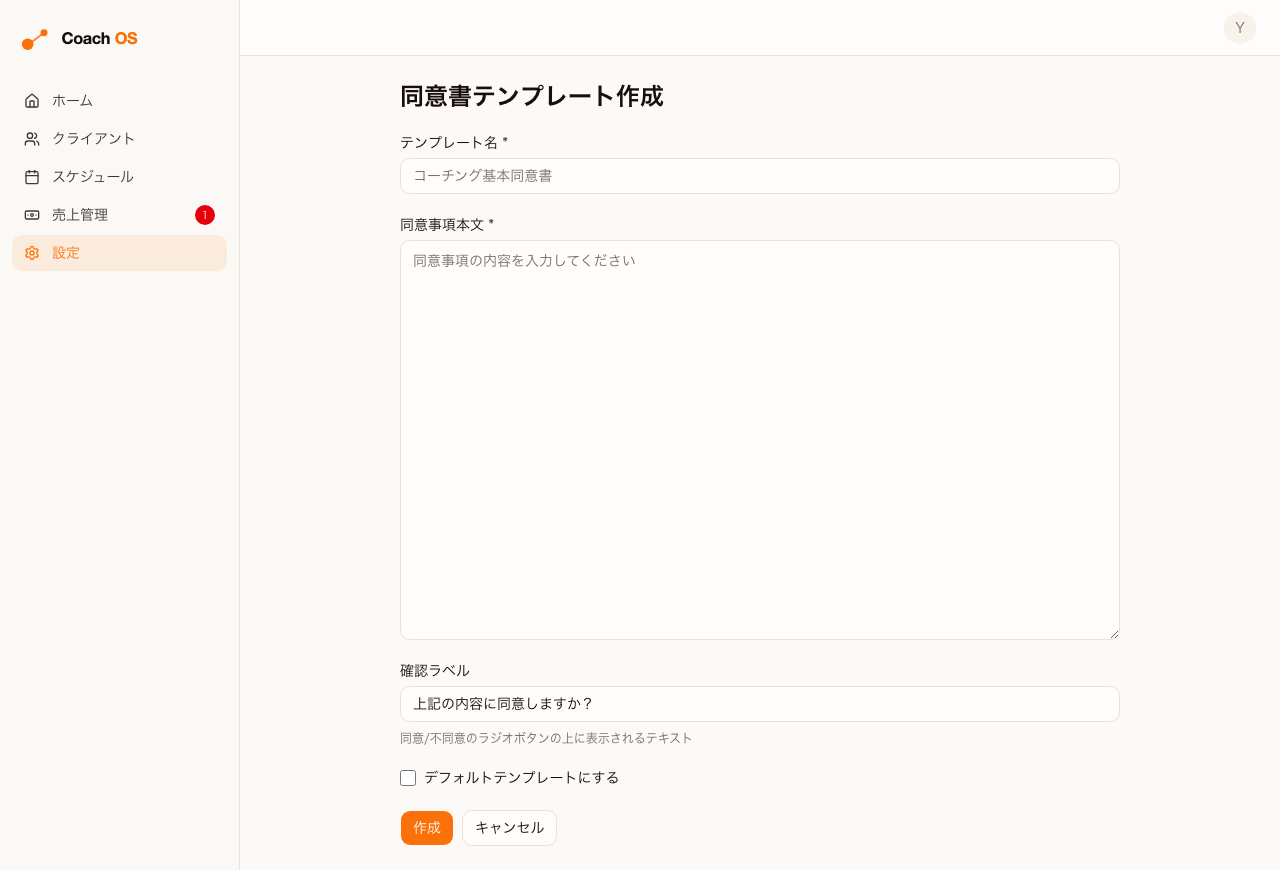Click the sales management money icon
Image resolution: width=1280 pixels, height=870 pixels.
pyautogui.click(x=32, y=215)
